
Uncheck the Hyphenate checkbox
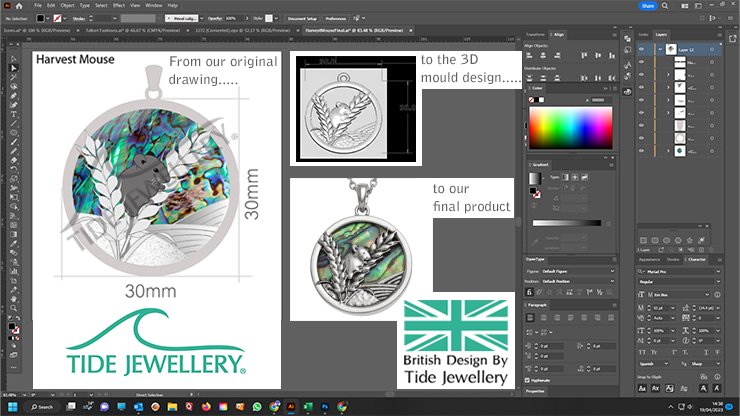coord(528,380)
